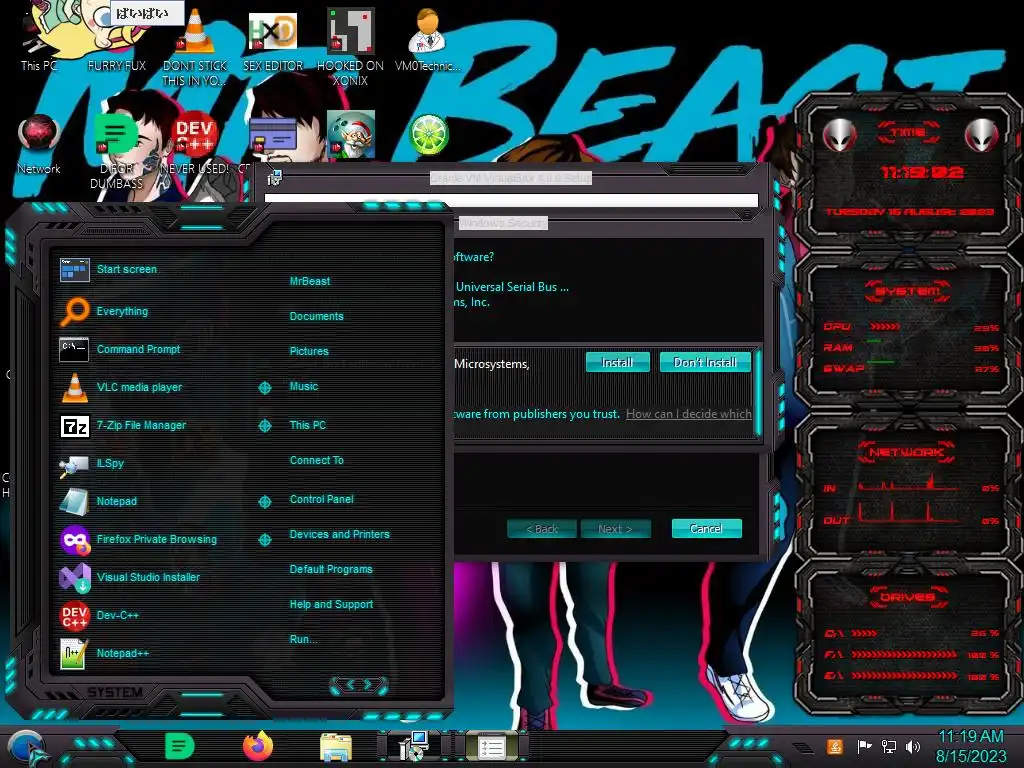The image size is (1024, 768).
Task: Open the HOOKED ON XONIX desktop icon
Action: click(350, 46)
